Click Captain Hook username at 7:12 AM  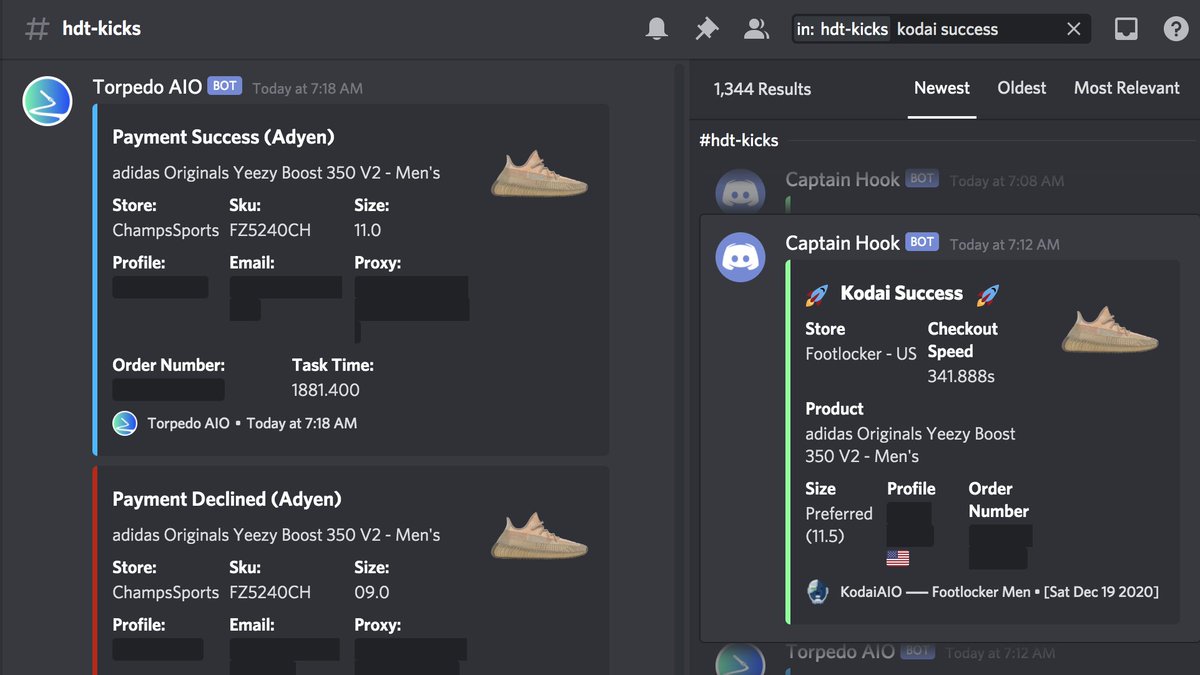point(843,243)
